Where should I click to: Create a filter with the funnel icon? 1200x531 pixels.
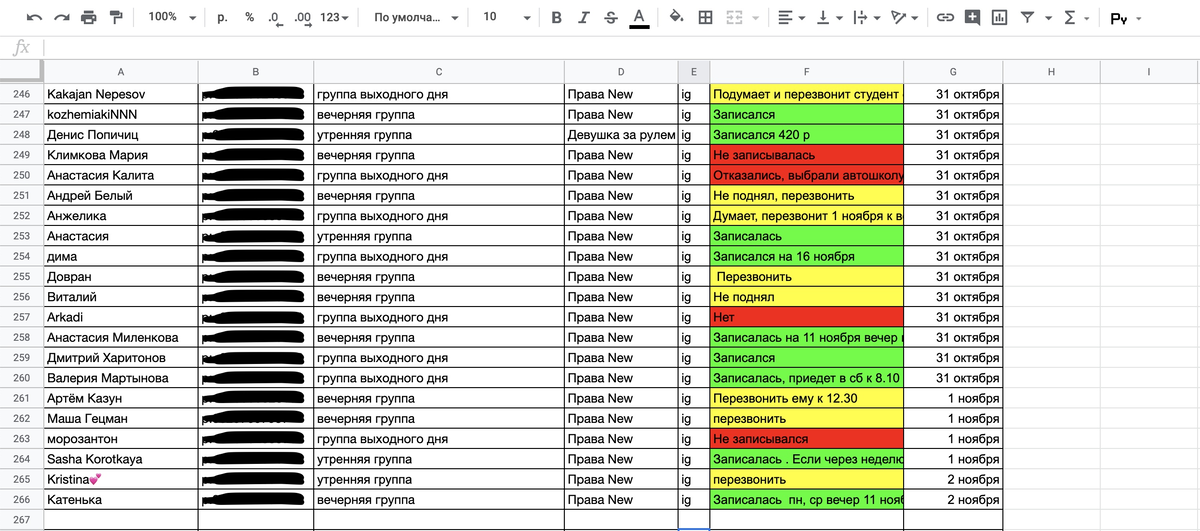[1027, 18]
